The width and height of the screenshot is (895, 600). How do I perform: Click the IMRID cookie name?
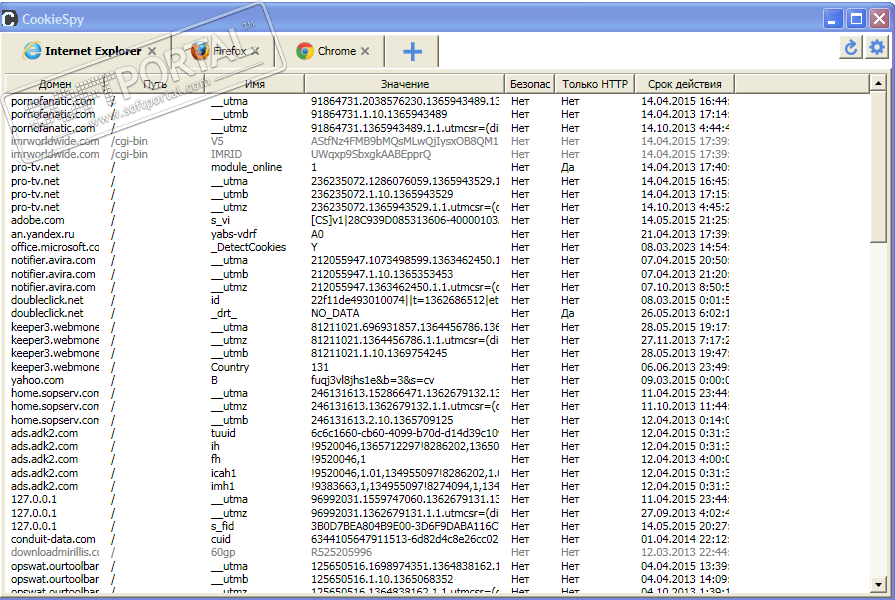point(226,154)
